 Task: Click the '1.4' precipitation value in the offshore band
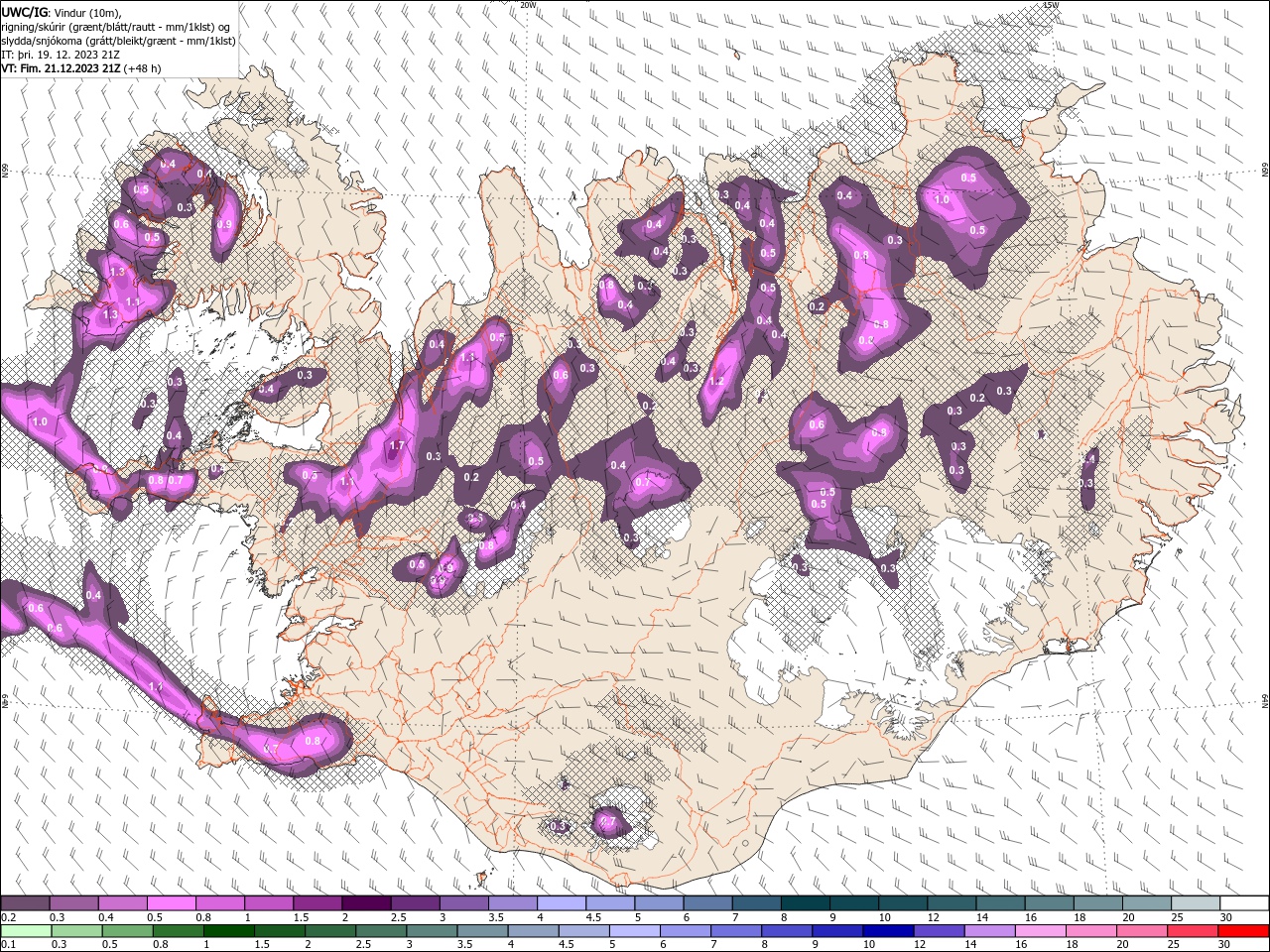[x=156, y=686]
